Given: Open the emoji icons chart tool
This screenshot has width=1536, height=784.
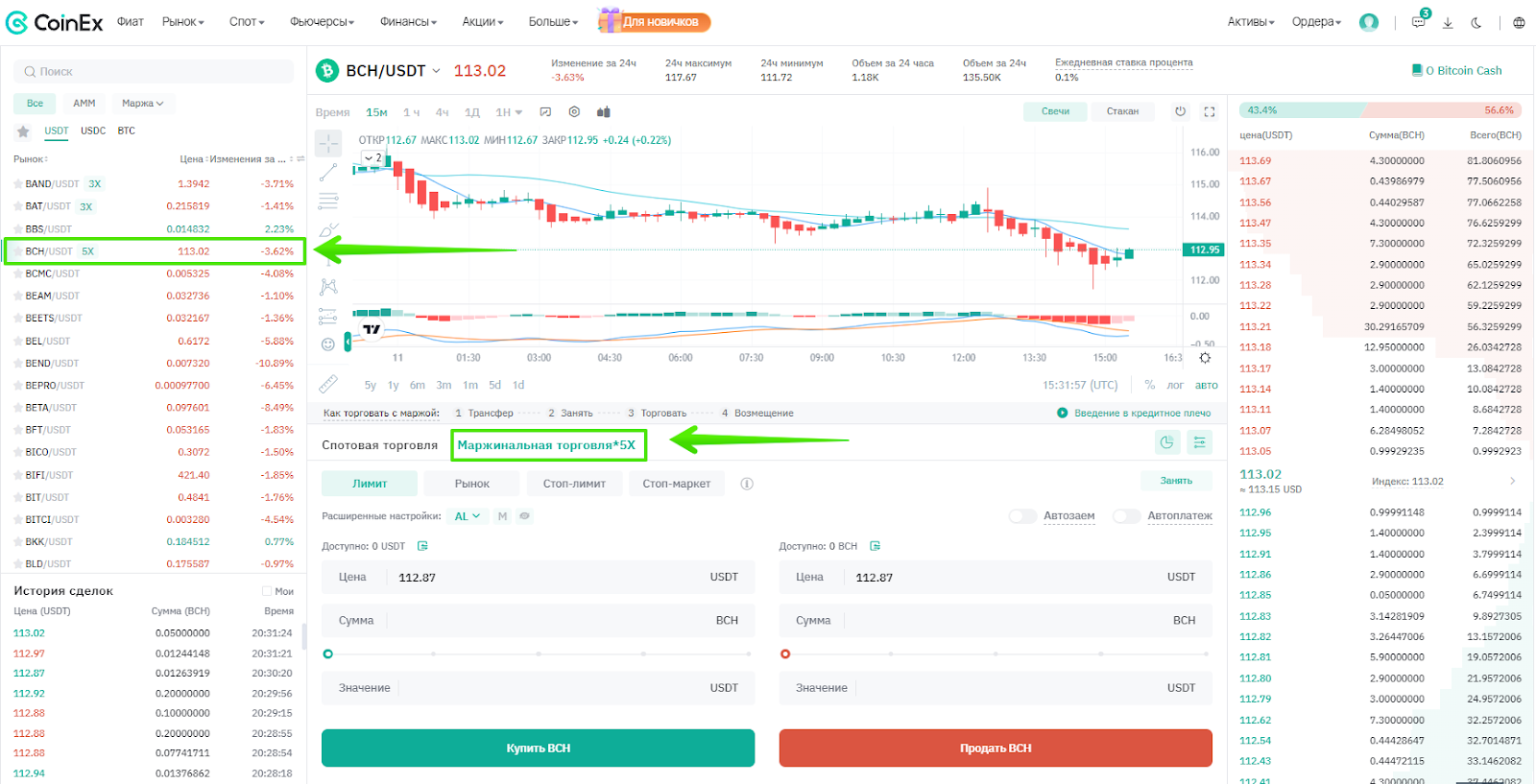Looking at the screenshot, I should pos(328,344).
